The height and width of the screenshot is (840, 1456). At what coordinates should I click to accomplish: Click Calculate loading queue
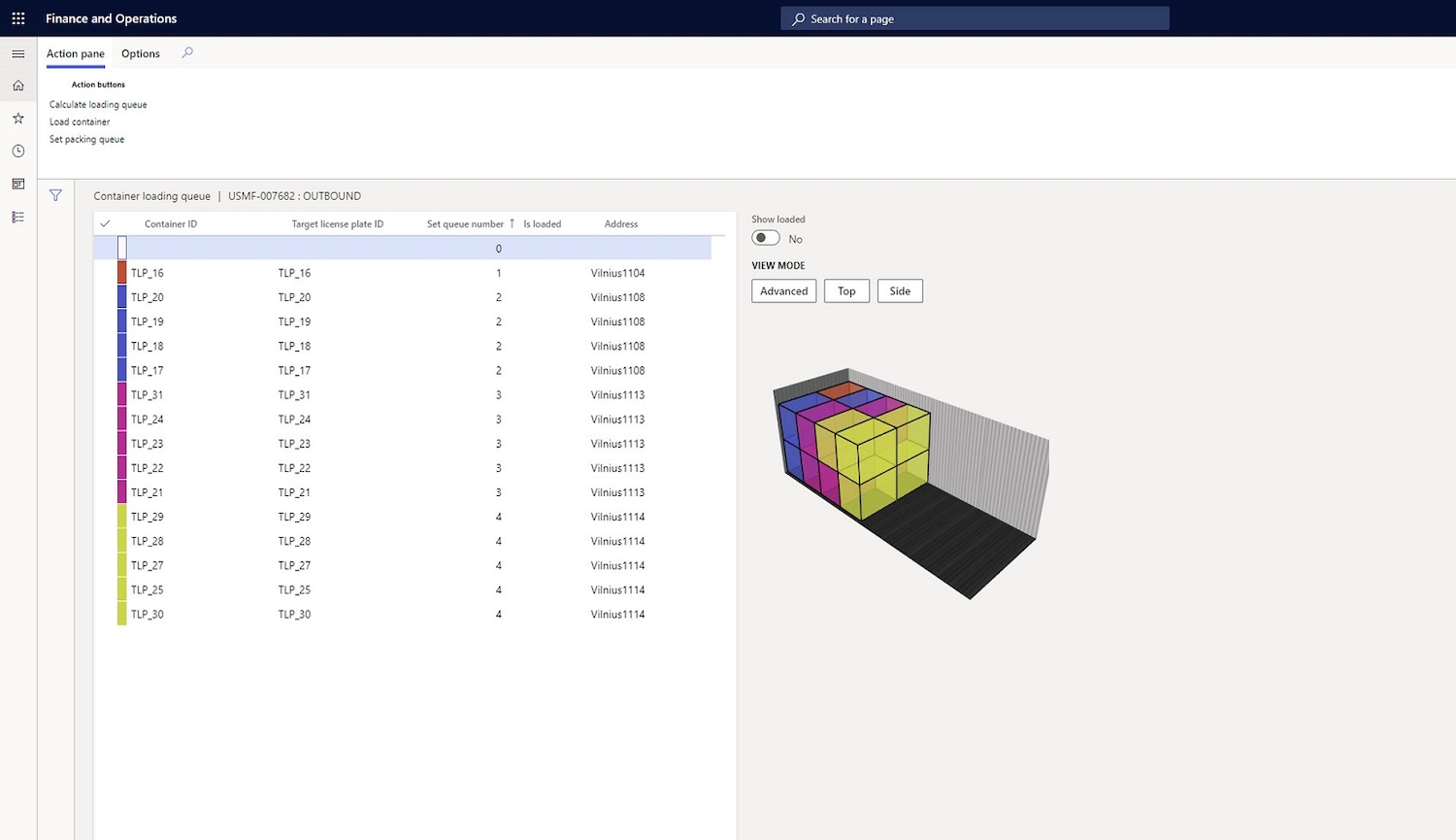coord(98,105)
